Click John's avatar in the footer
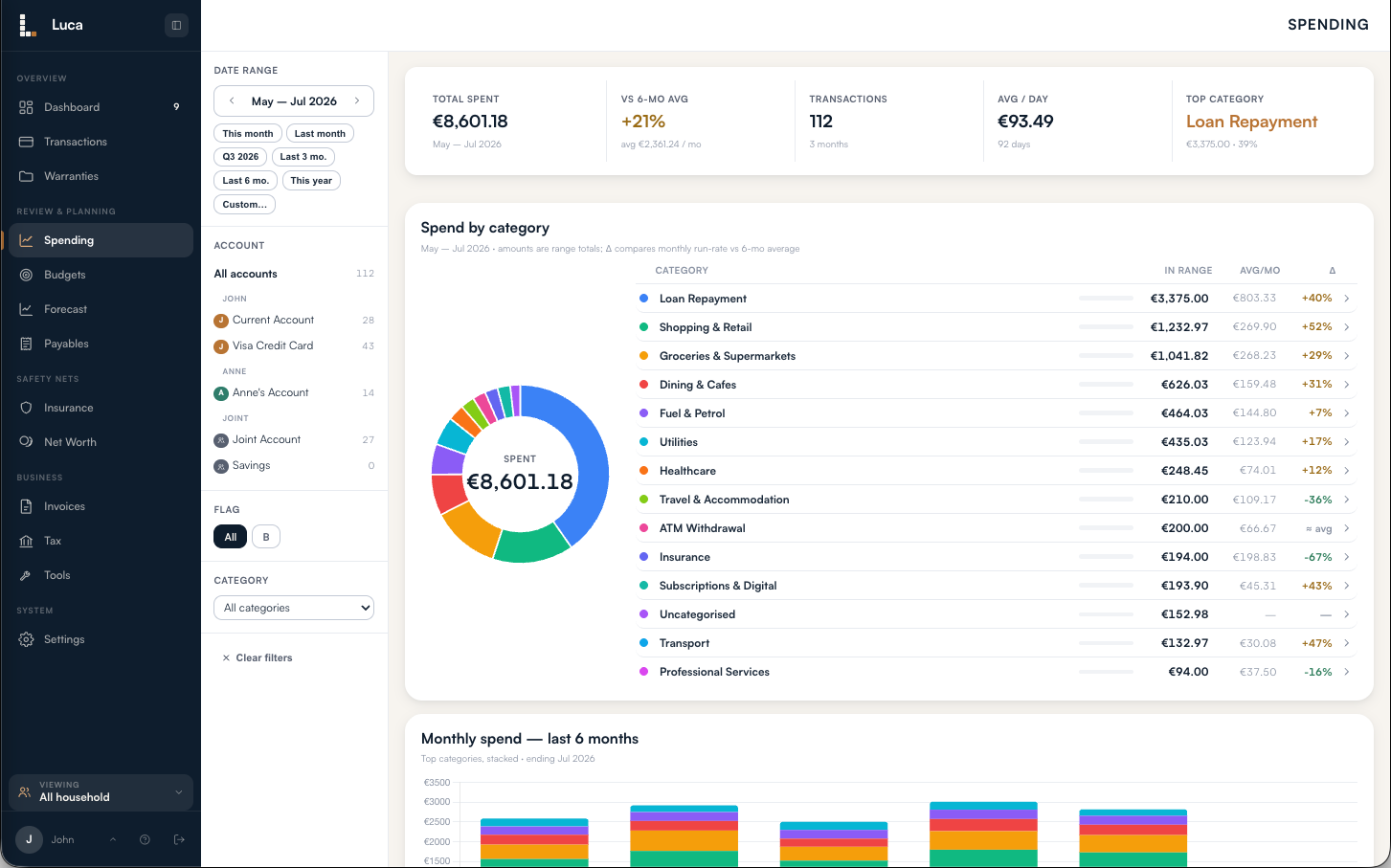The image size is (1391, 868). (x=29, y=839)
